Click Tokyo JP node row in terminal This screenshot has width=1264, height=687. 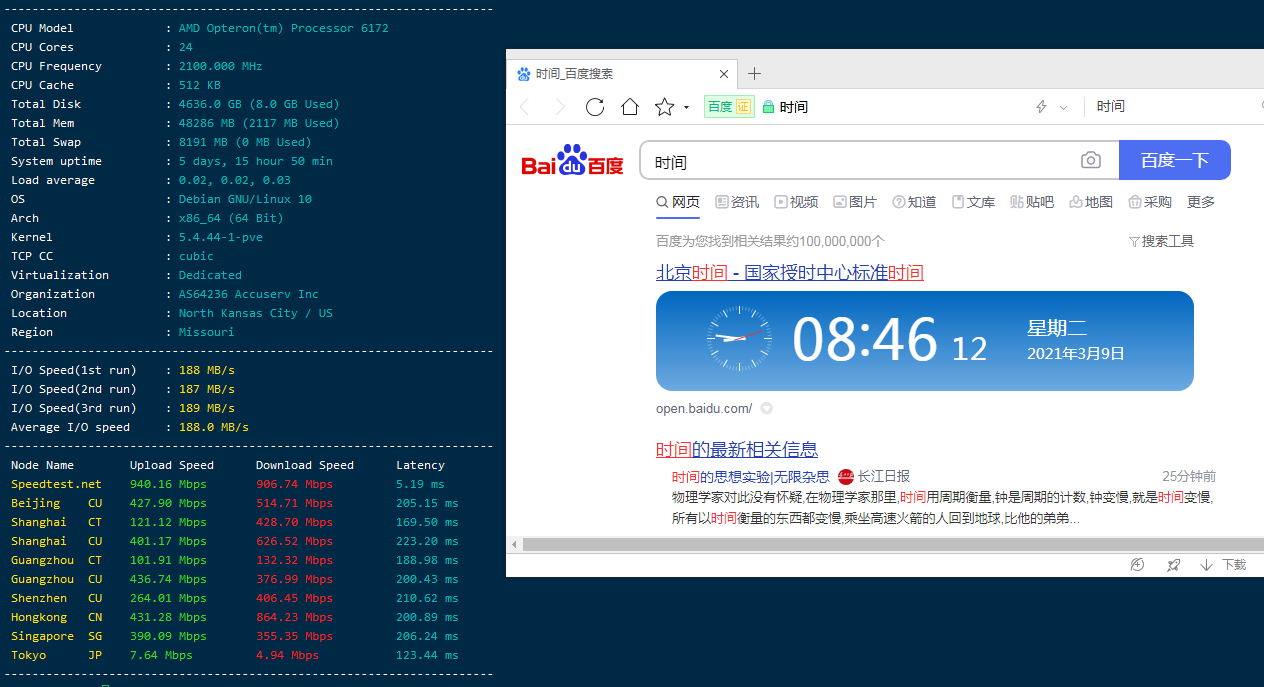click(234, 655)
